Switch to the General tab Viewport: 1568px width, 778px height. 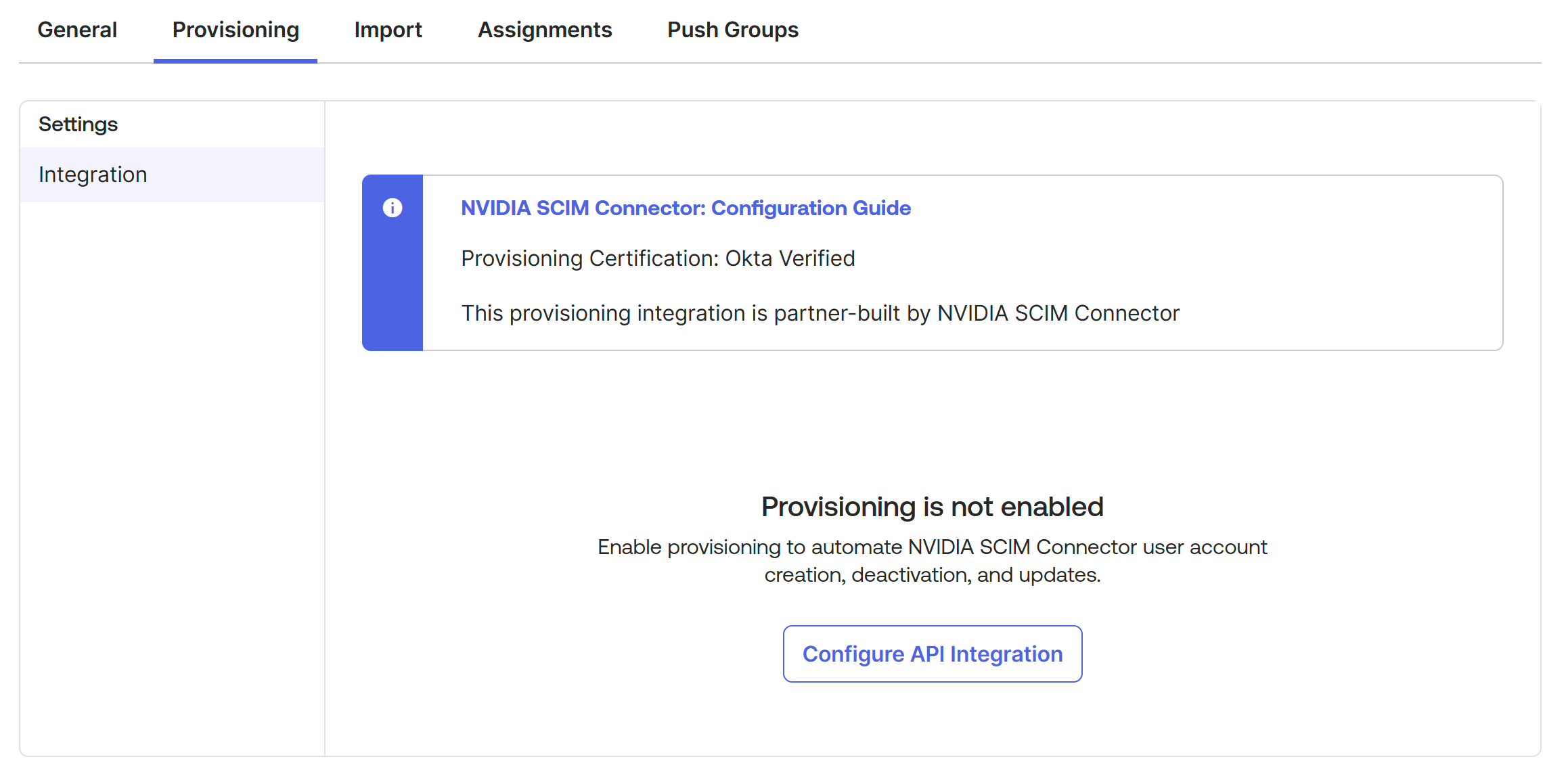tap(76, 30)
